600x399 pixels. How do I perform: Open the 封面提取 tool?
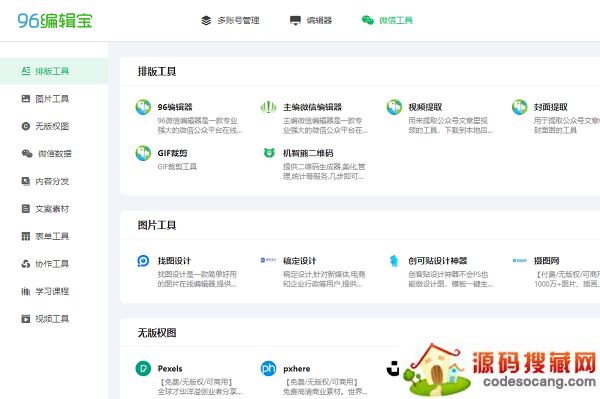coord(551,107)
